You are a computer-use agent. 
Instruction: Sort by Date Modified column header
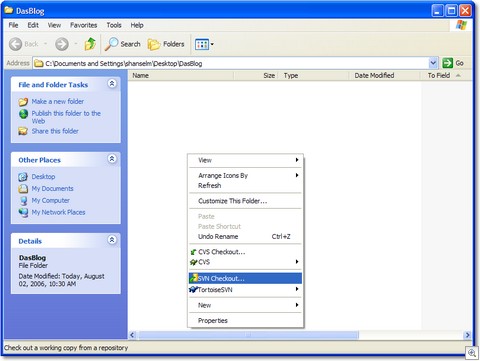coord(385,76)
